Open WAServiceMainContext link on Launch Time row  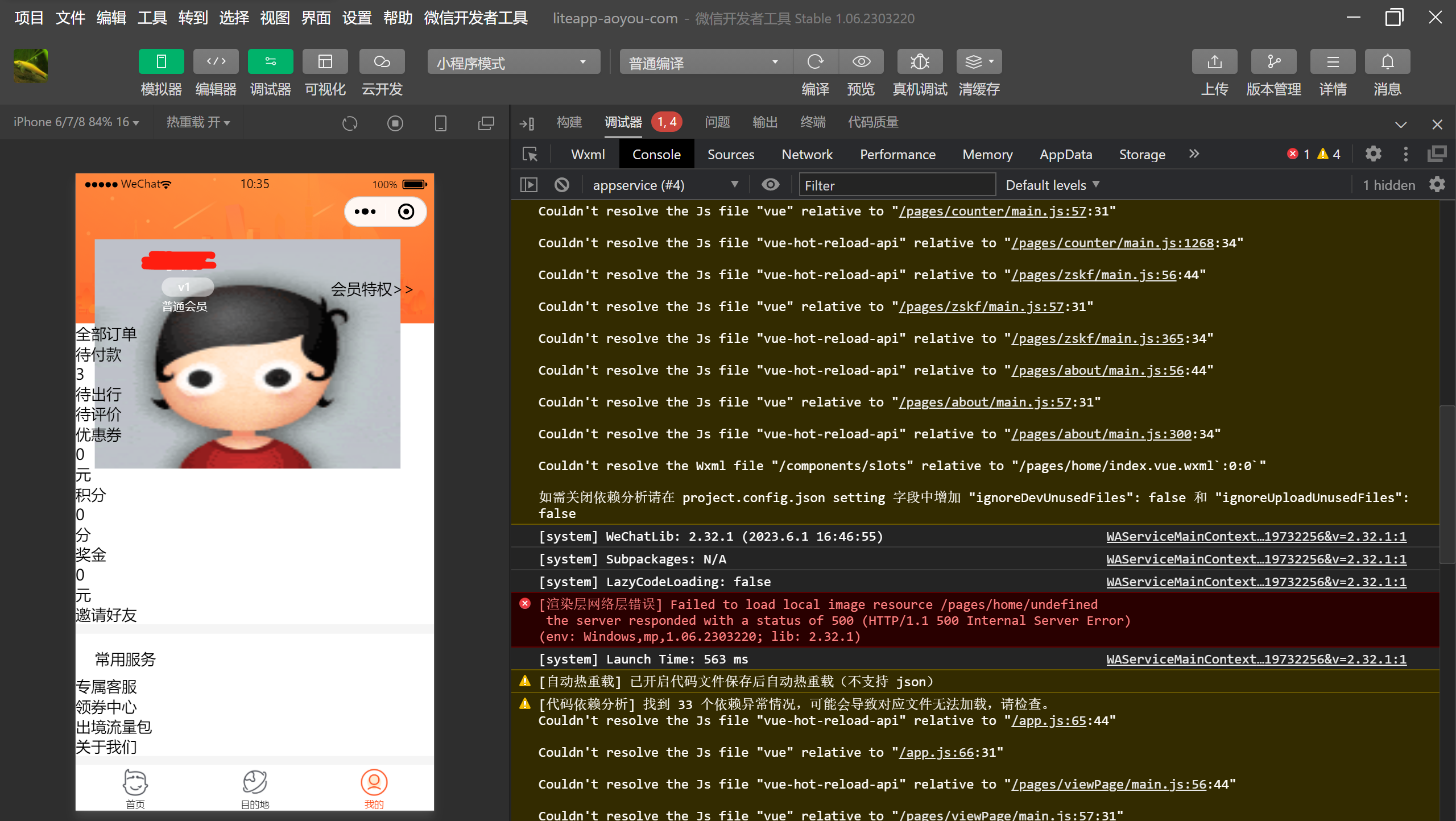(1256, 660)
